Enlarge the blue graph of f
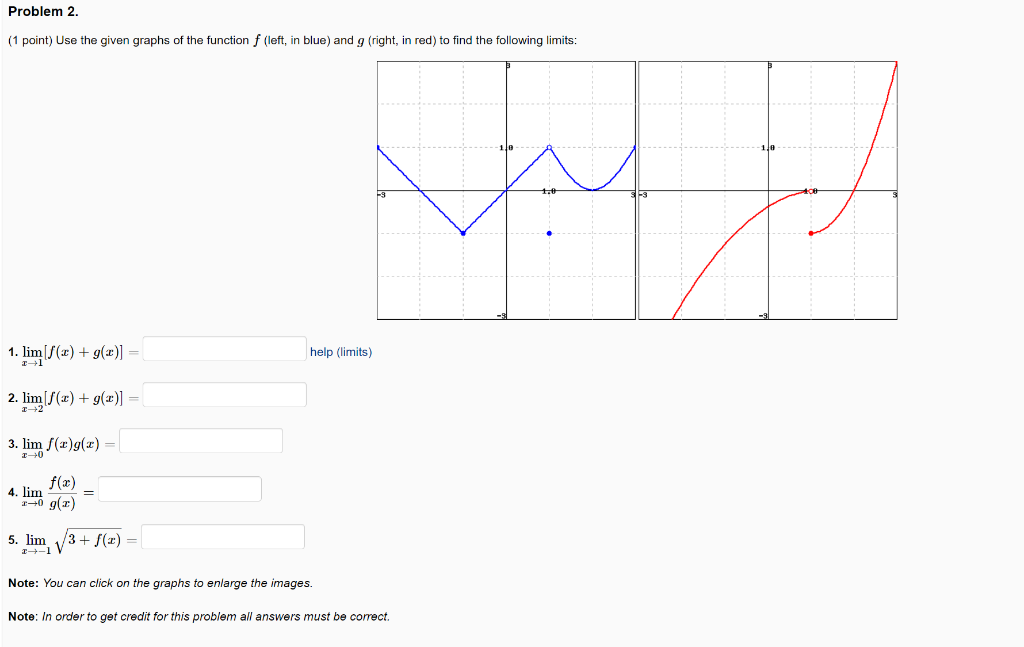Viewport: 1024px width, 647px height. [x=506, y=191]
